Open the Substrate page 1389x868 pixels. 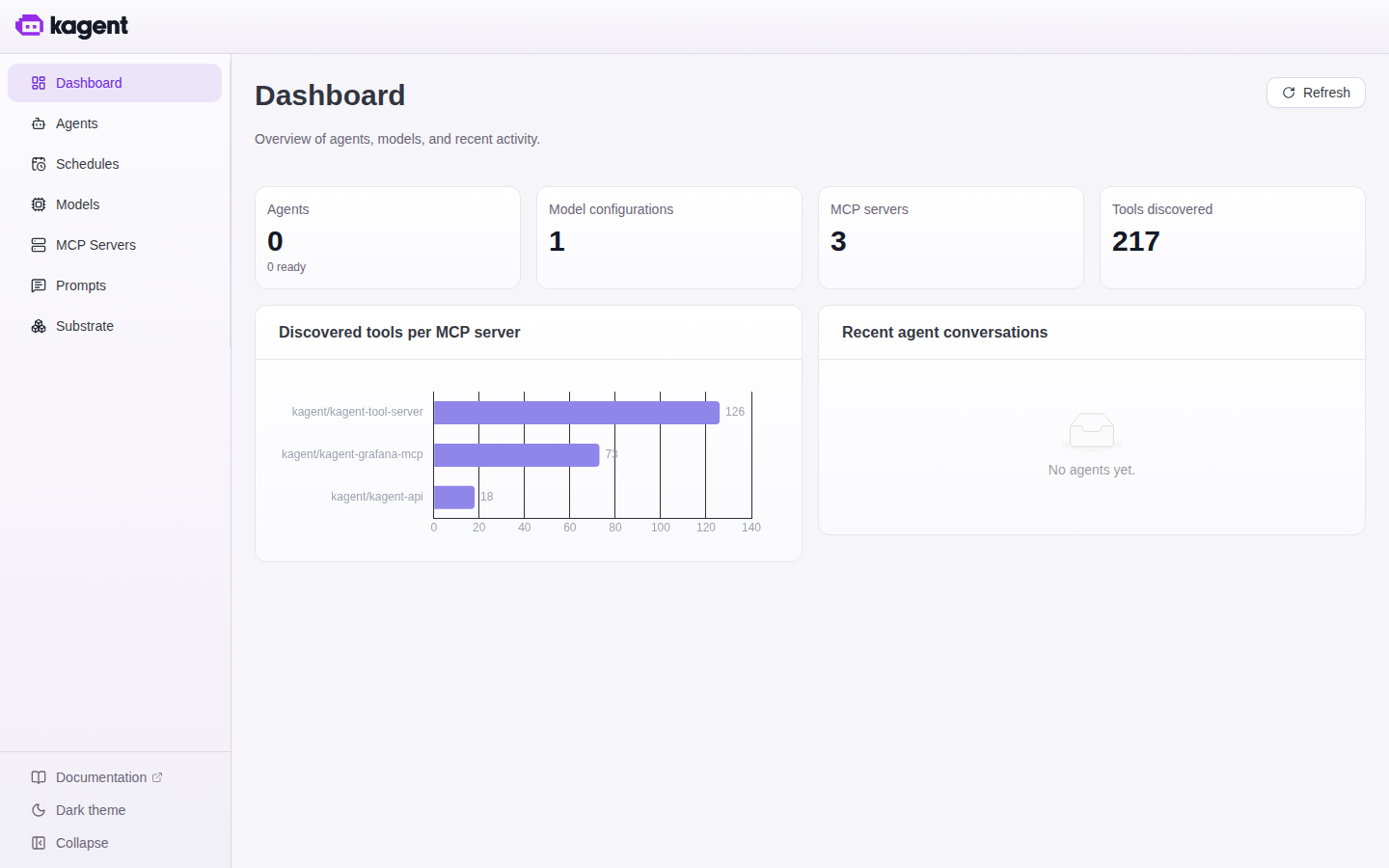(115, 326)
